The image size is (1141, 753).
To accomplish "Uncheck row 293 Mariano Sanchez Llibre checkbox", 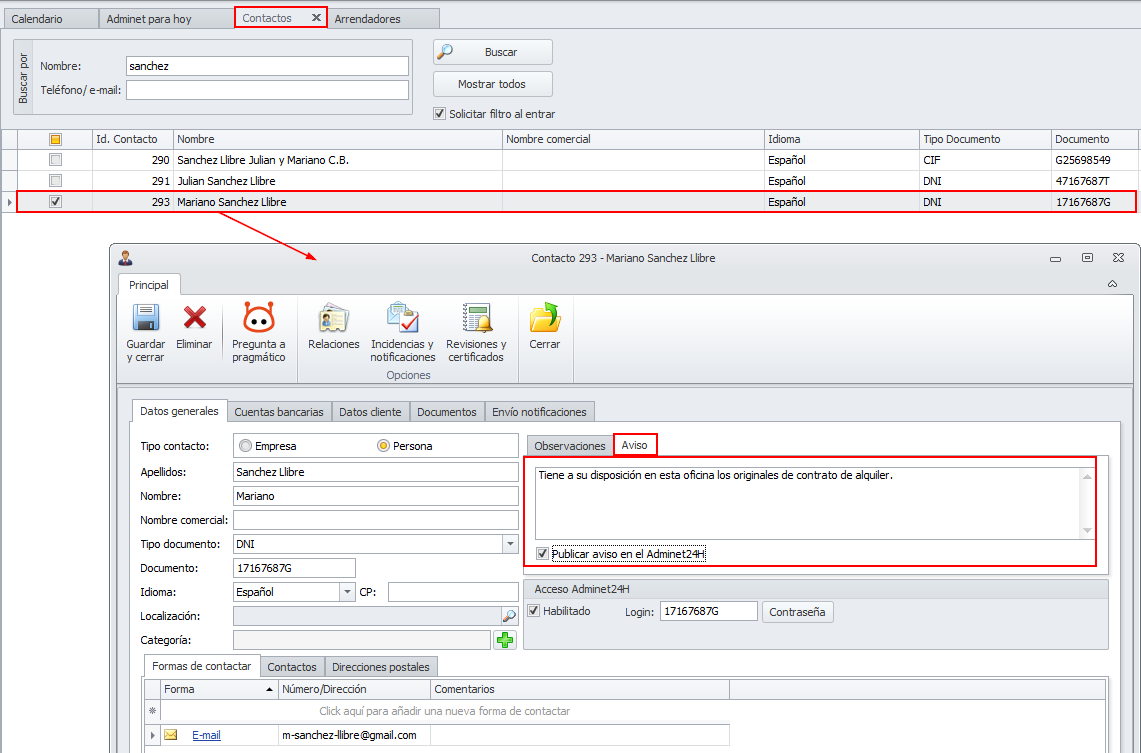I will (x=55, y=202).
